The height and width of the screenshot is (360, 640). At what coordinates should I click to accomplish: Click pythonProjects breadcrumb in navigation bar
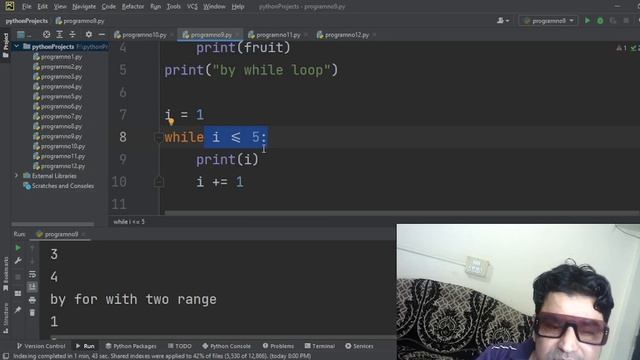pyautogui.click(x=27, y=21)
